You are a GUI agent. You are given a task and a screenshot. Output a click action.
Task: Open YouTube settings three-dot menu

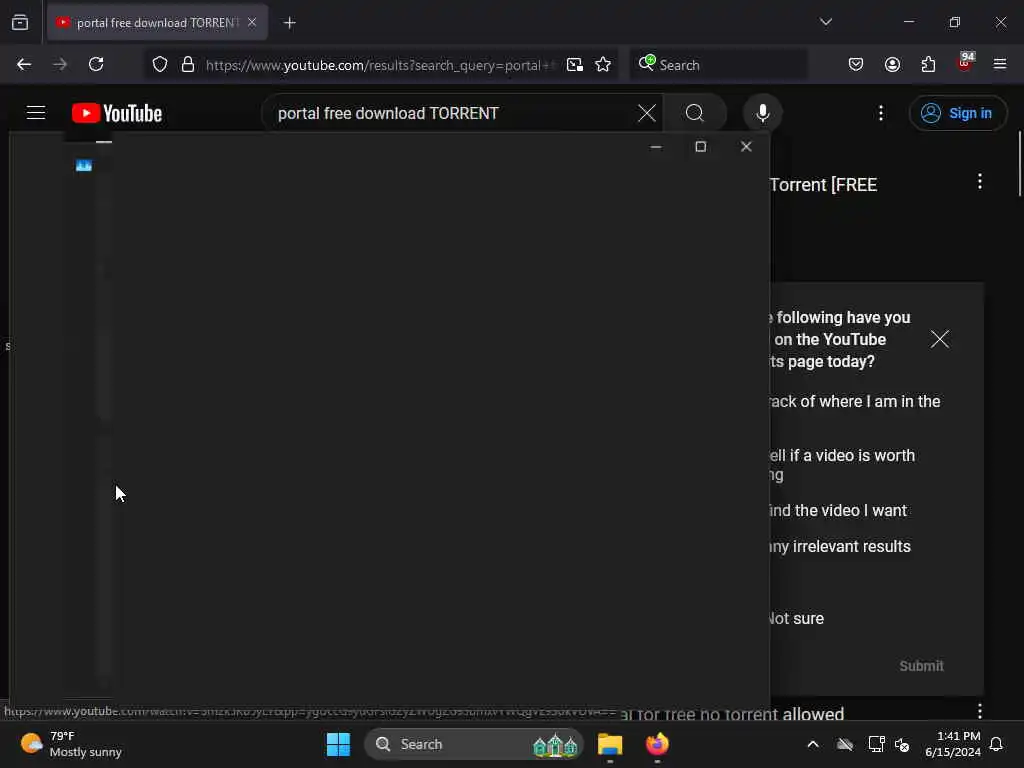(x=881, y=113)
